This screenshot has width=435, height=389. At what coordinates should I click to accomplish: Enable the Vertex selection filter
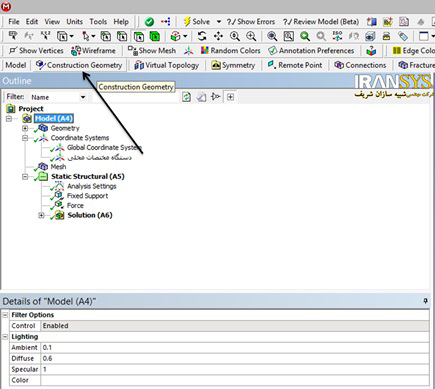106,36
